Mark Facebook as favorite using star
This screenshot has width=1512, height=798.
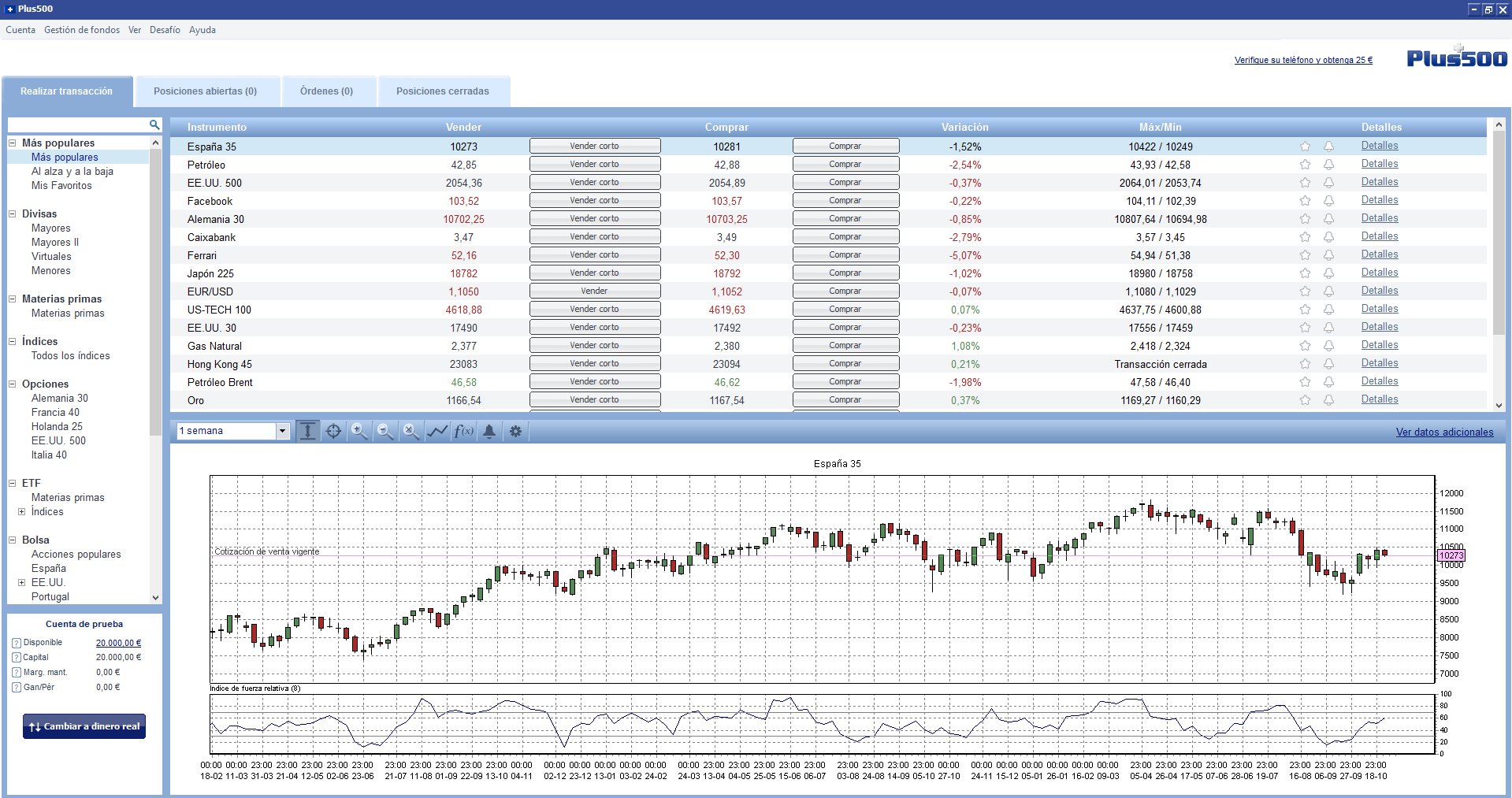pyautogui.click(x=1305, y=201)
